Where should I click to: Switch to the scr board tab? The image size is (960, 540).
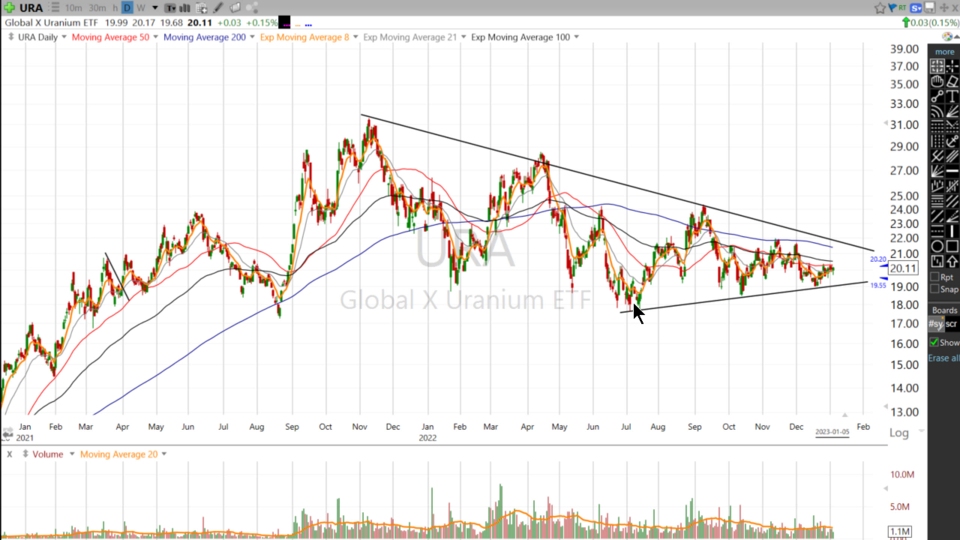tap(951, 324)
